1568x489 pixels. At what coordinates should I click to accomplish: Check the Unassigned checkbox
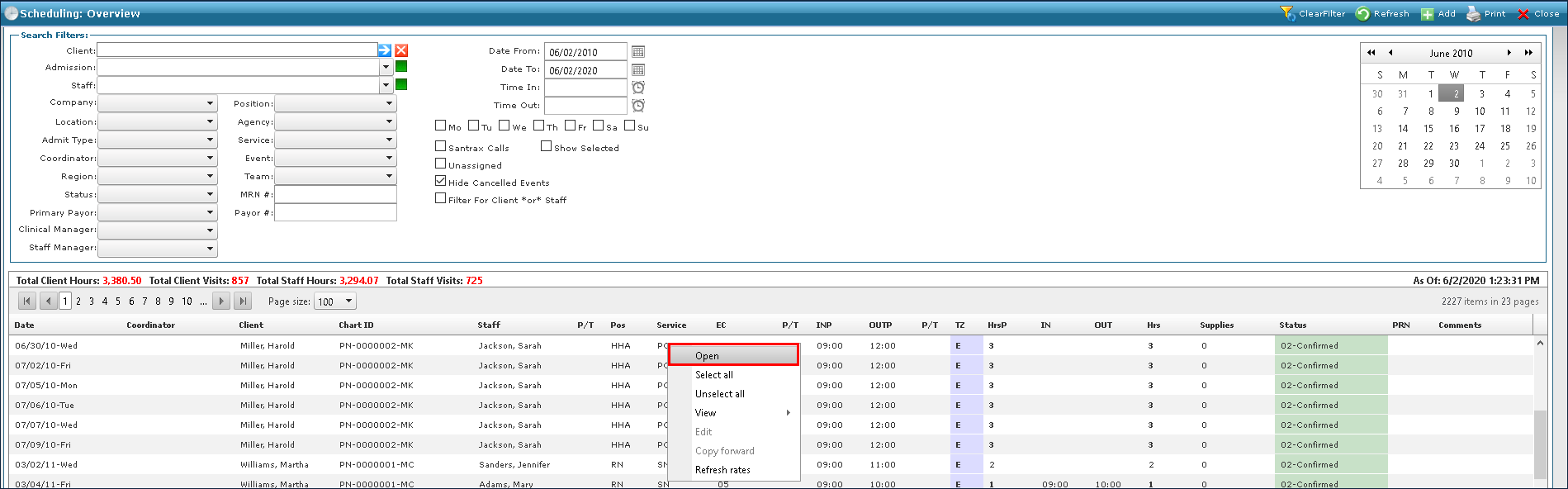[x=441, y=164]
